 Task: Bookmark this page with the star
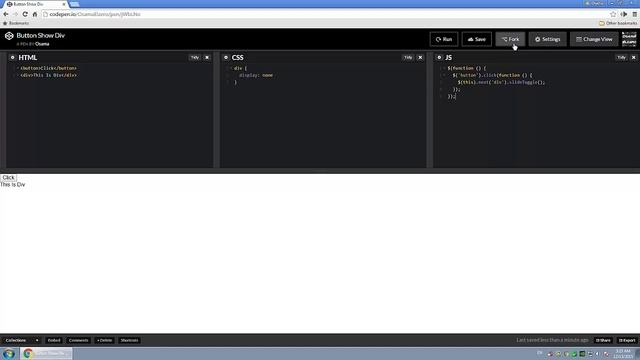[x=613, y=14]
